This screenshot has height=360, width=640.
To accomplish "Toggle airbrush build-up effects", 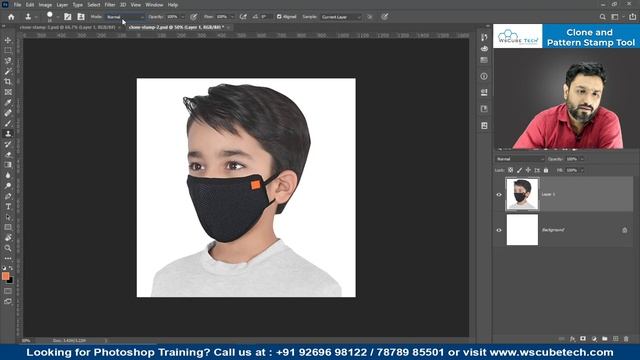I will click(x=243, y=17).
